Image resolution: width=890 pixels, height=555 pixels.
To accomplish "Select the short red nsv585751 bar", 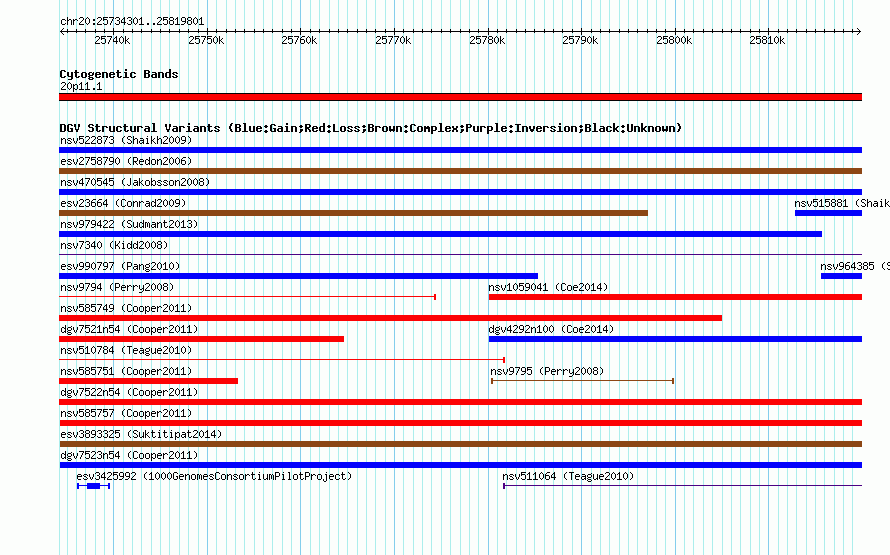I will tap(148, 381).
